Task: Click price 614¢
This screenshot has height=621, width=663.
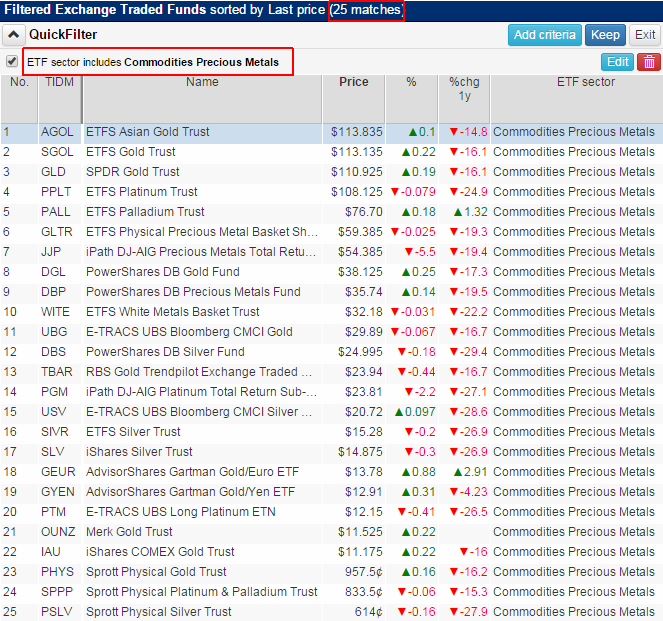Action: 368,612
